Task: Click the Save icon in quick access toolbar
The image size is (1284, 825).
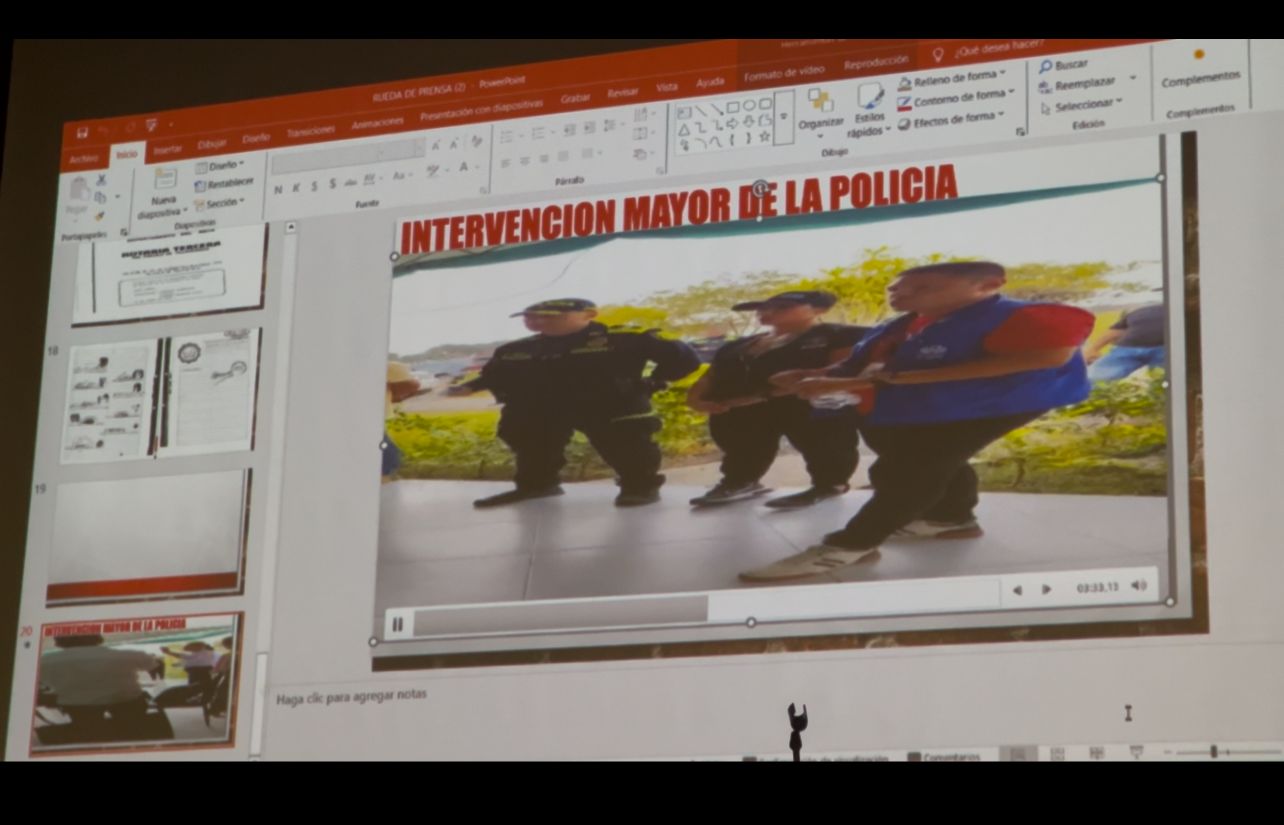Action: pos(81,133)
